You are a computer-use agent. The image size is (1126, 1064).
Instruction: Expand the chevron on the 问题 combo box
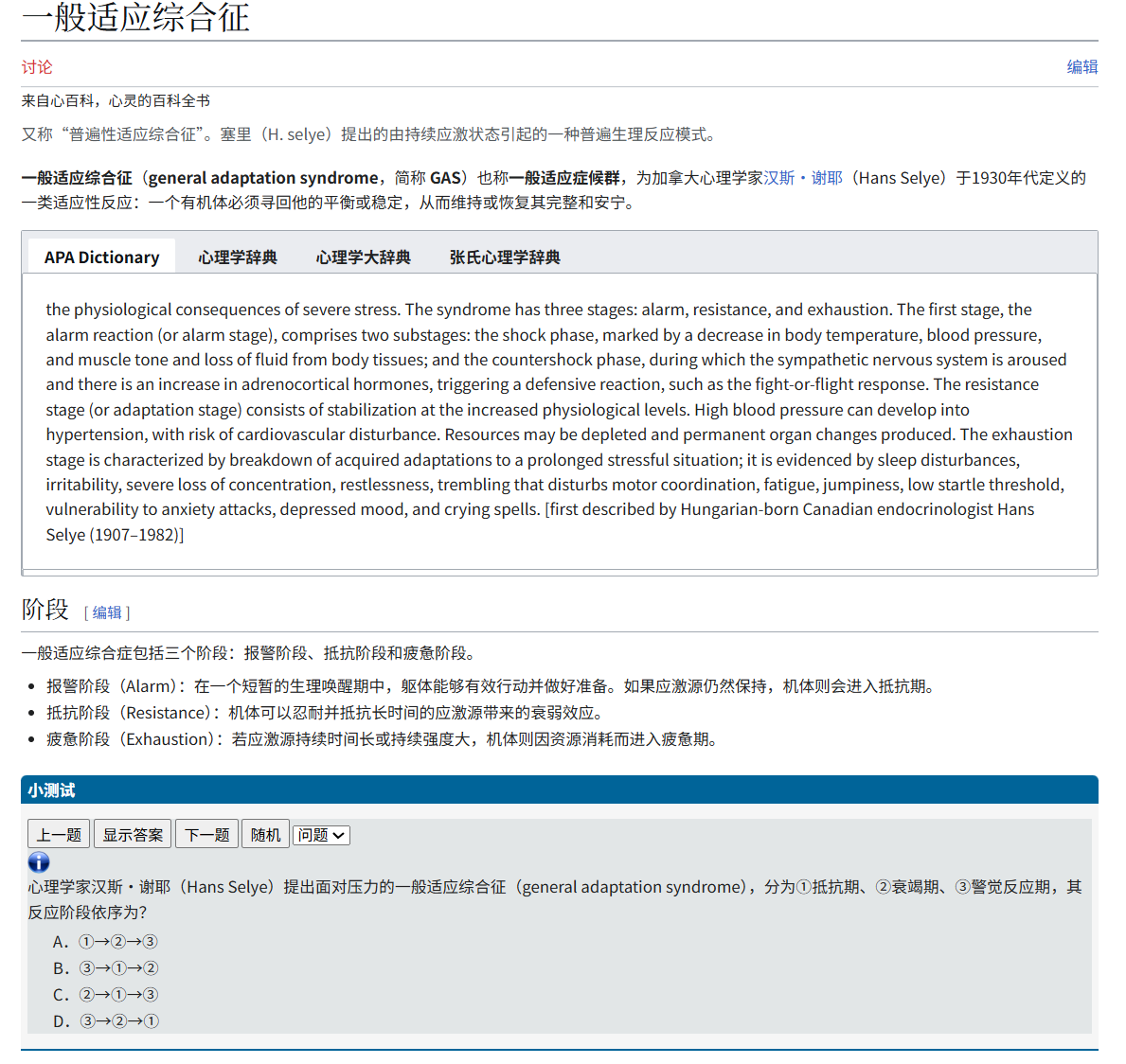click(x=336, y=834)
